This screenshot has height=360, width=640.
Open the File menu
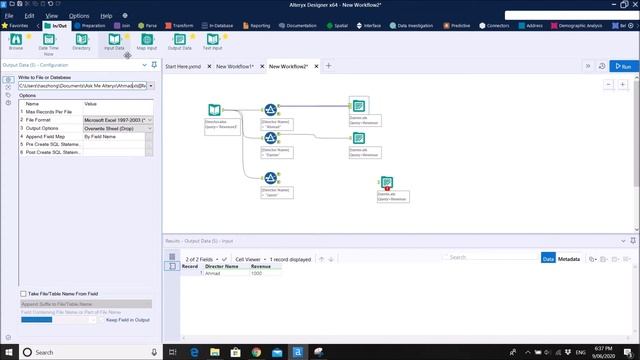(9, 16)
